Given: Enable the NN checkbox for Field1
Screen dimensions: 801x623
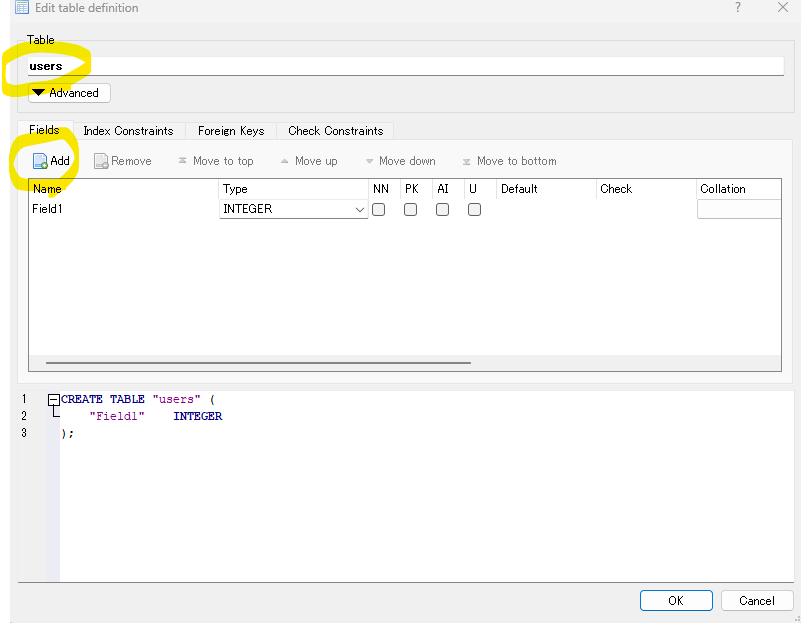Looking at the screenshot, I should 379,210.
